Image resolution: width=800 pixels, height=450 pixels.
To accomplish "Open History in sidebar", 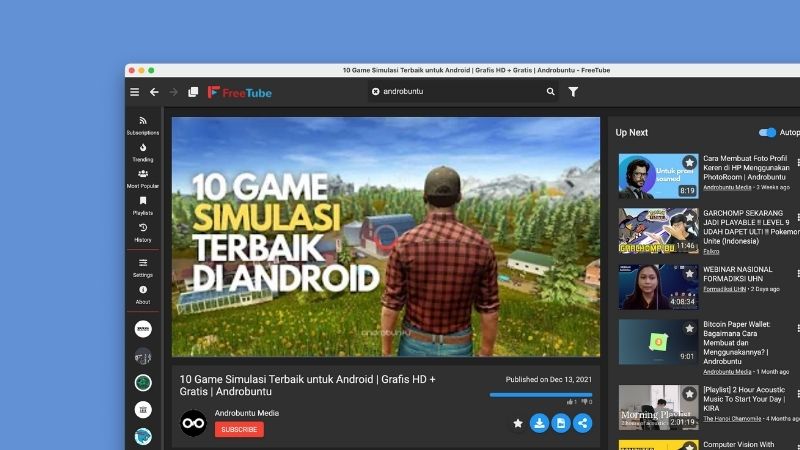I will [x=143, y=233].
